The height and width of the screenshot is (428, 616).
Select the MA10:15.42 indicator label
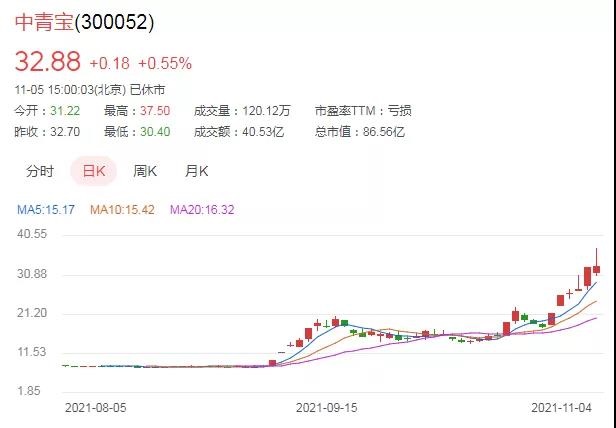point(124,209)
